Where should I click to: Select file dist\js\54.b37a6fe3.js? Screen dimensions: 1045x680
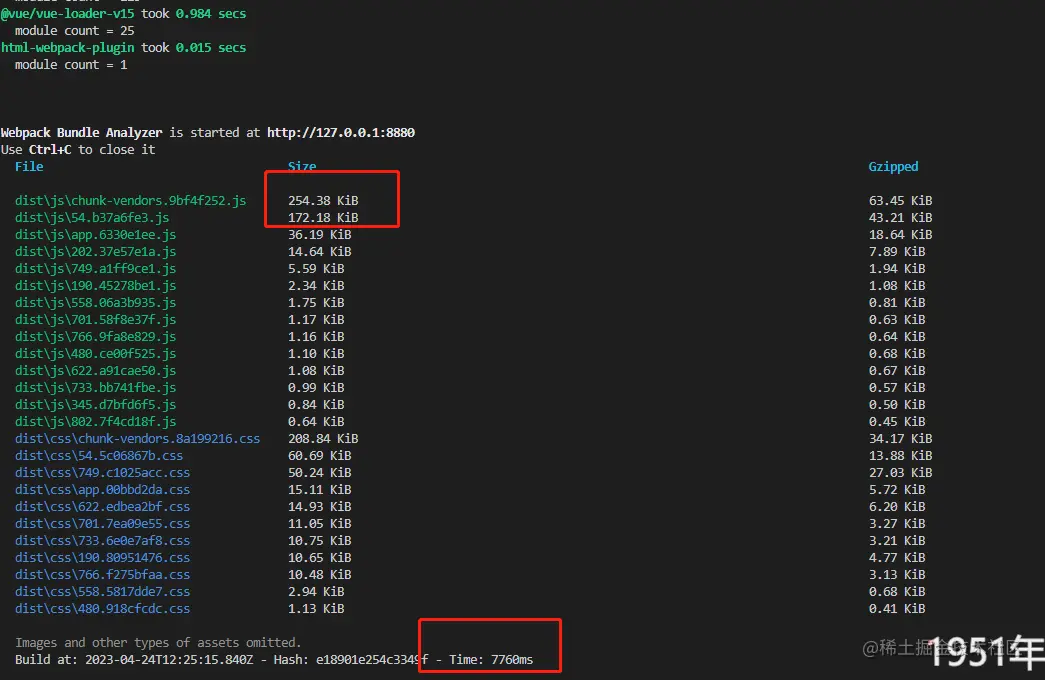[92, 218]
